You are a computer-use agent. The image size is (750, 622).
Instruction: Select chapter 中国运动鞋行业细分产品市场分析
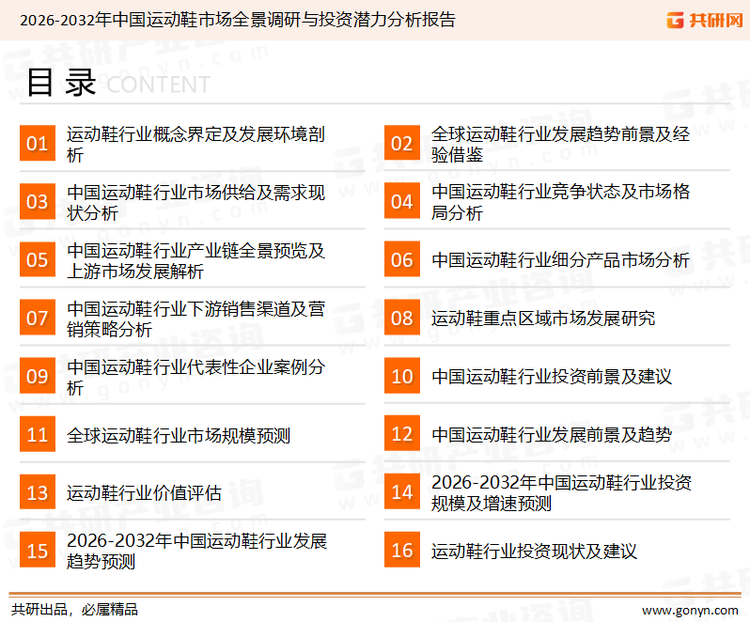pos(560,260)
